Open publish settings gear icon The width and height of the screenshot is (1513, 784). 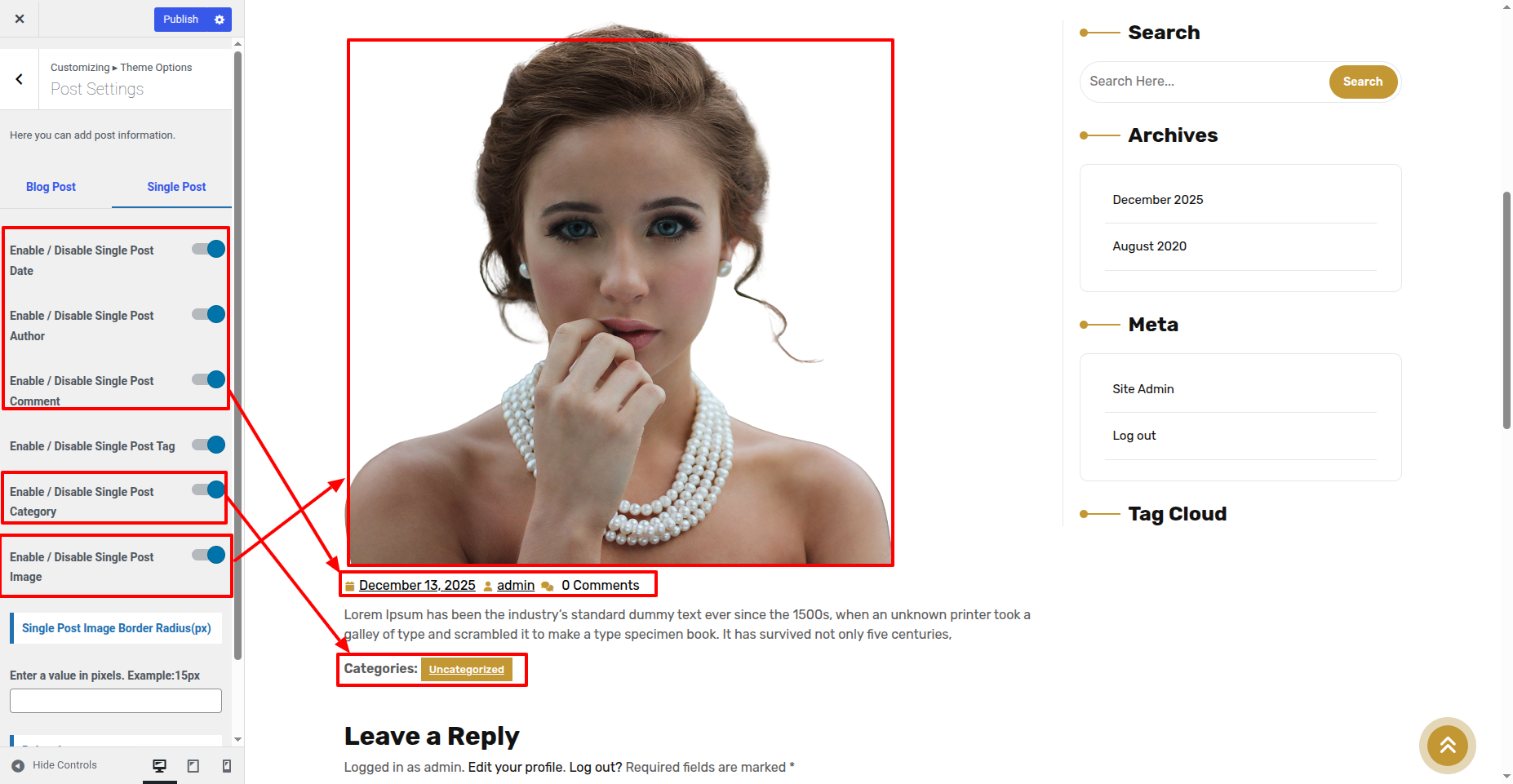[x=220, y=20]
